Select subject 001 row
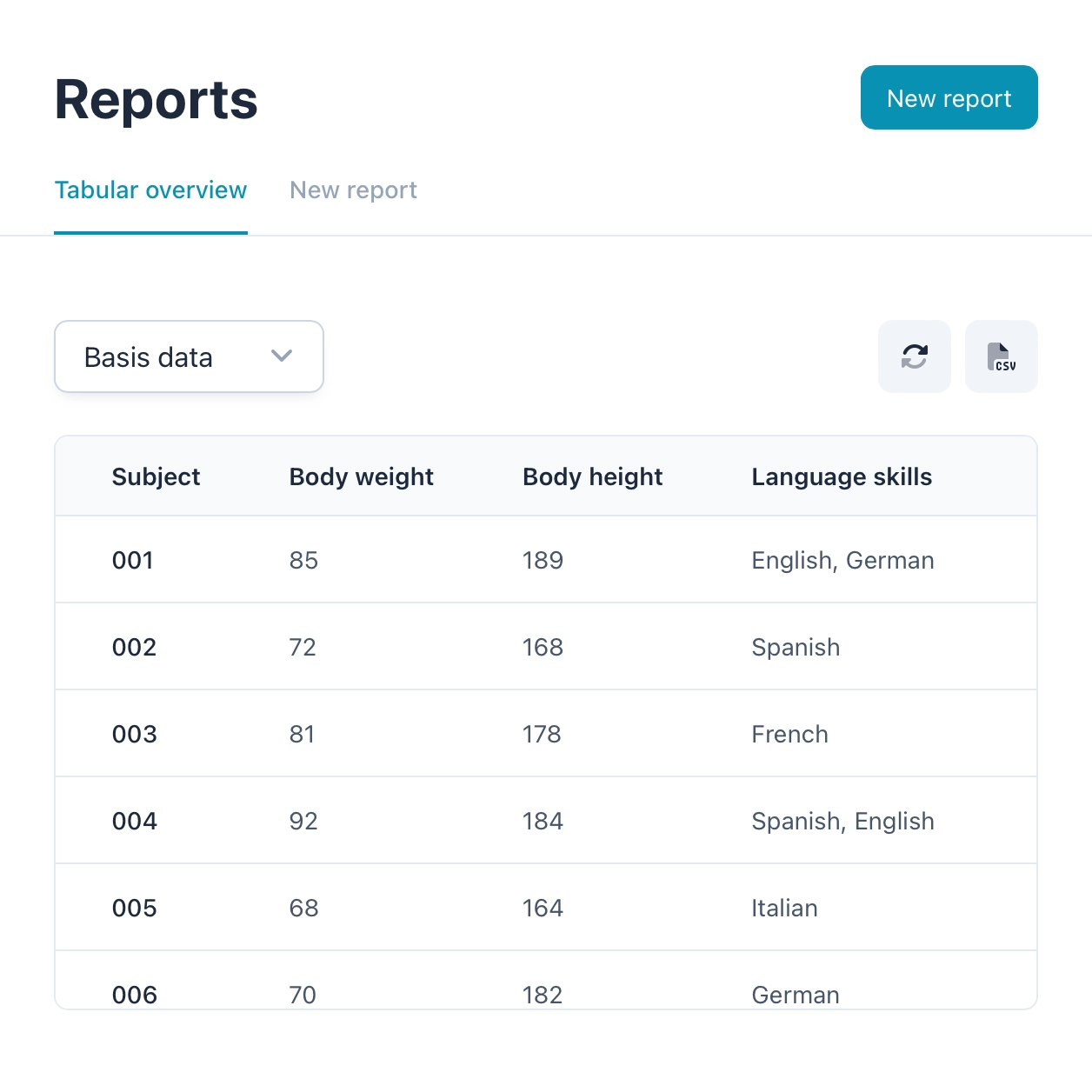 (x=133, y=560)
